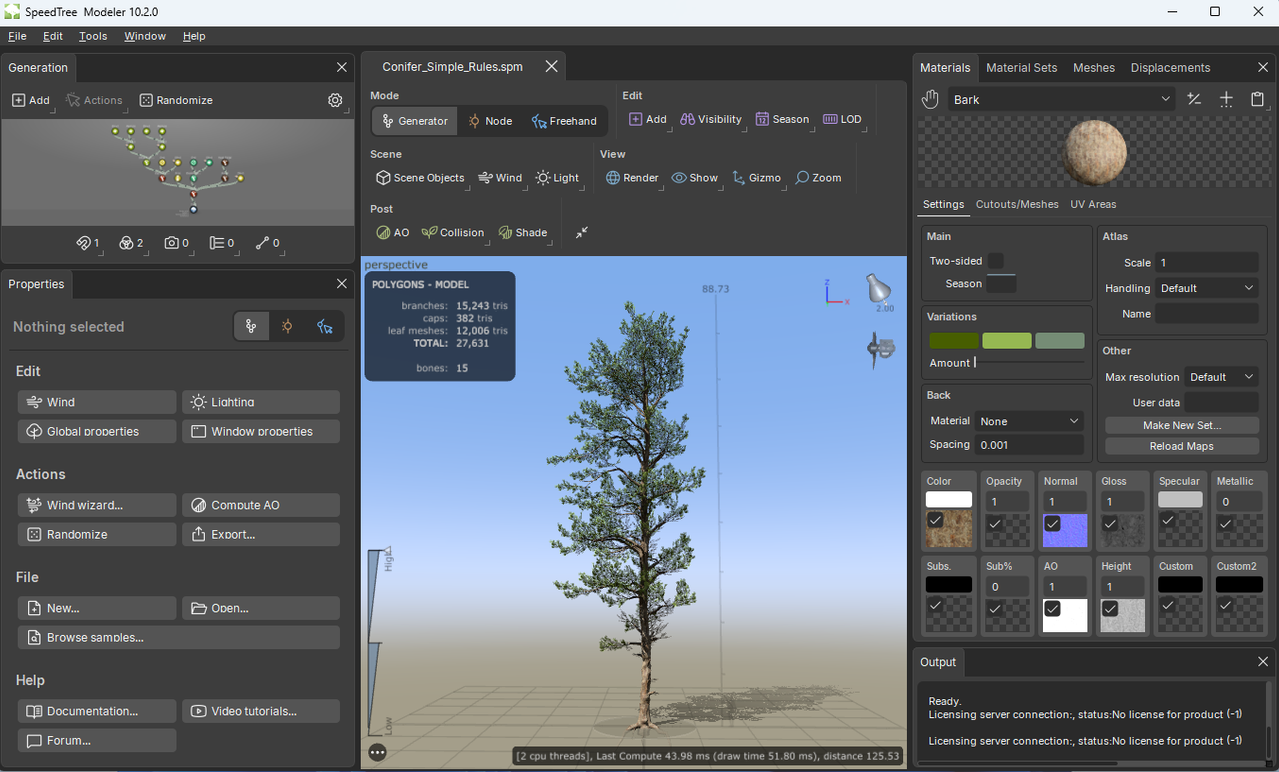This screenshot has height=772, width=1279.
Task: Toggle the Two-sided checkbox
Action: click(x=996, y=261)
